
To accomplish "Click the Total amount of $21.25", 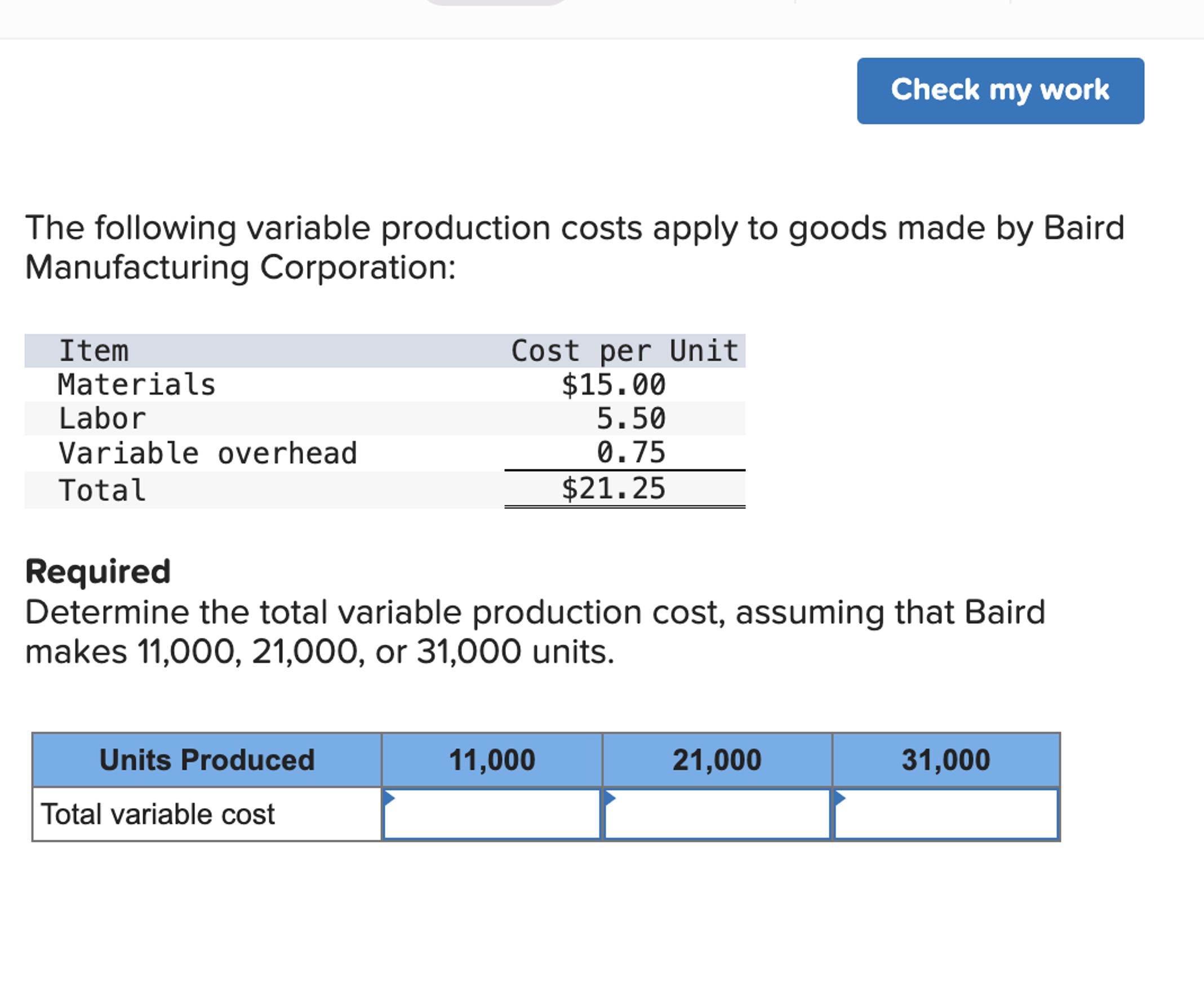I will (614, 488).
